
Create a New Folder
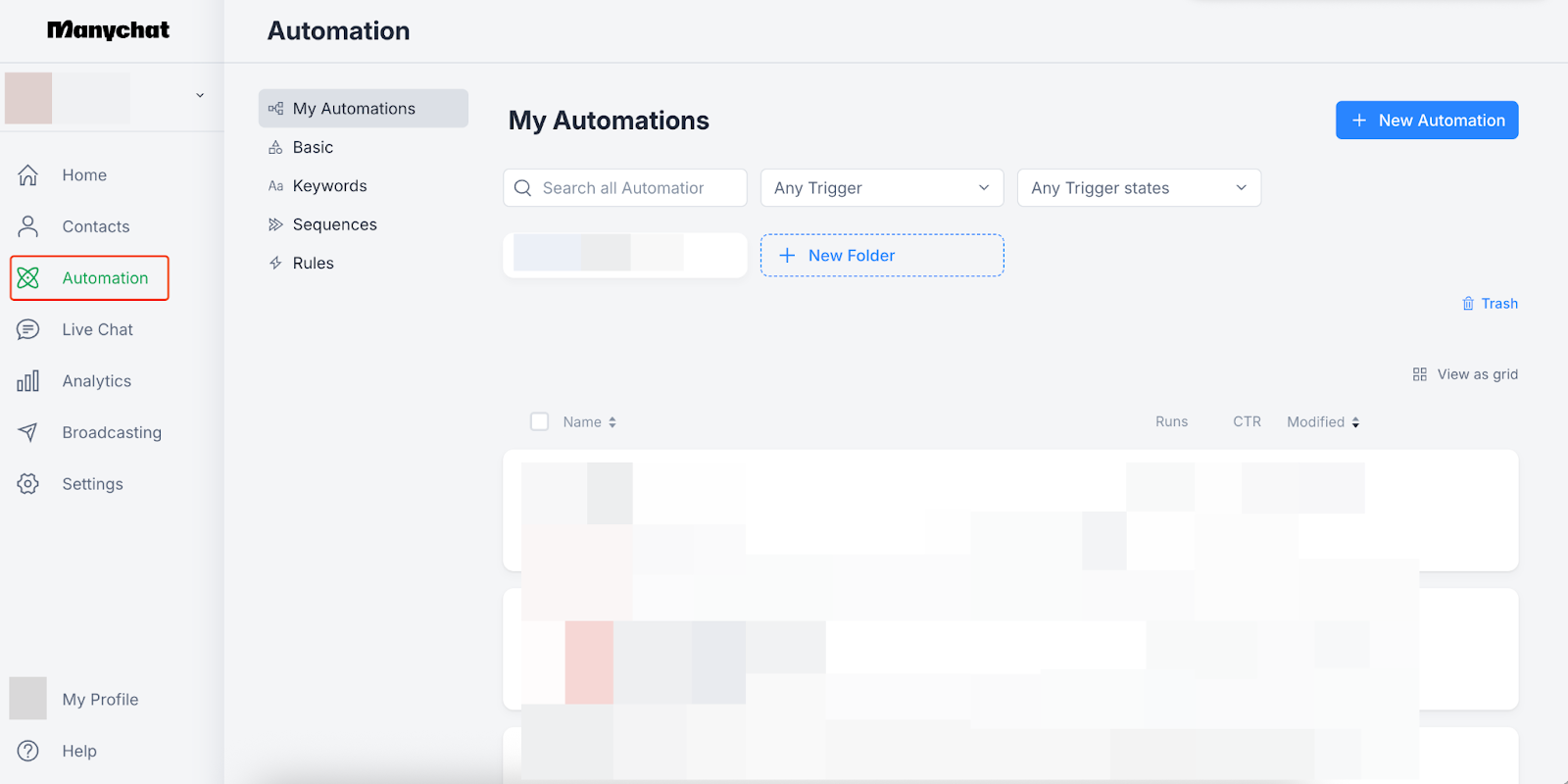pyautogui.click(x=882, y=256)
